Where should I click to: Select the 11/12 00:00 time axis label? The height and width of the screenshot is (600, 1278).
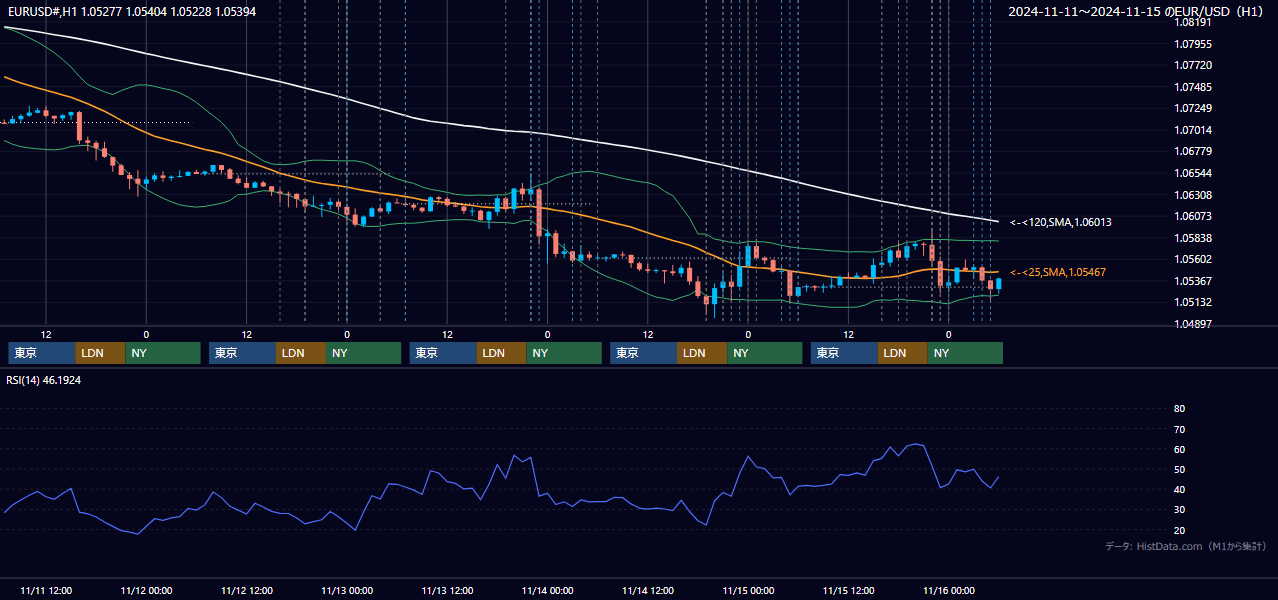pyautogui.click(x=146, y=591)
